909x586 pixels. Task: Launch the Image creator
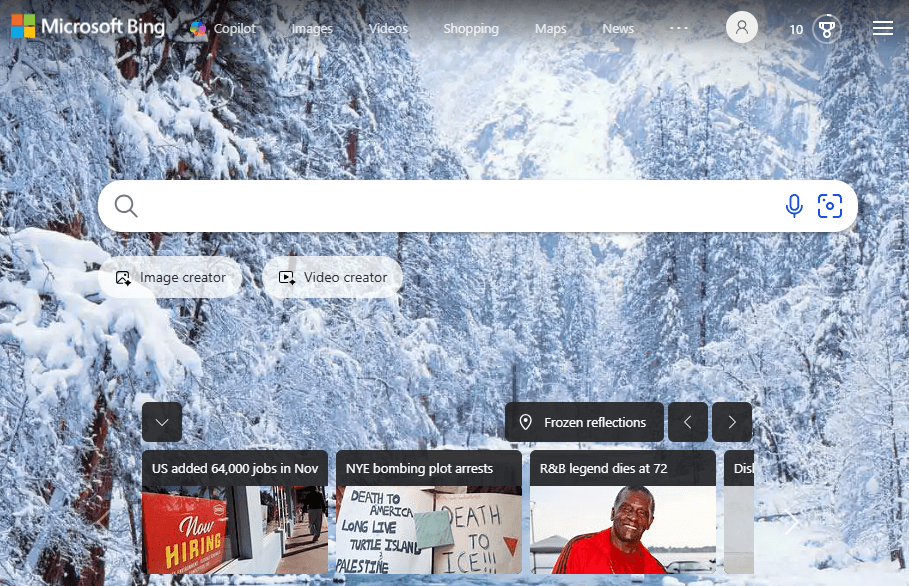click(171, 277)
